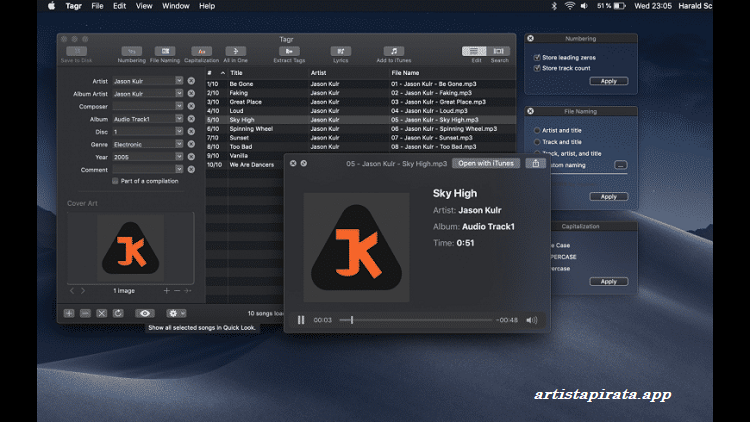750x422 pixels.
Task: Open the gear actions dropdown menu
Action: tap(178, 313)
